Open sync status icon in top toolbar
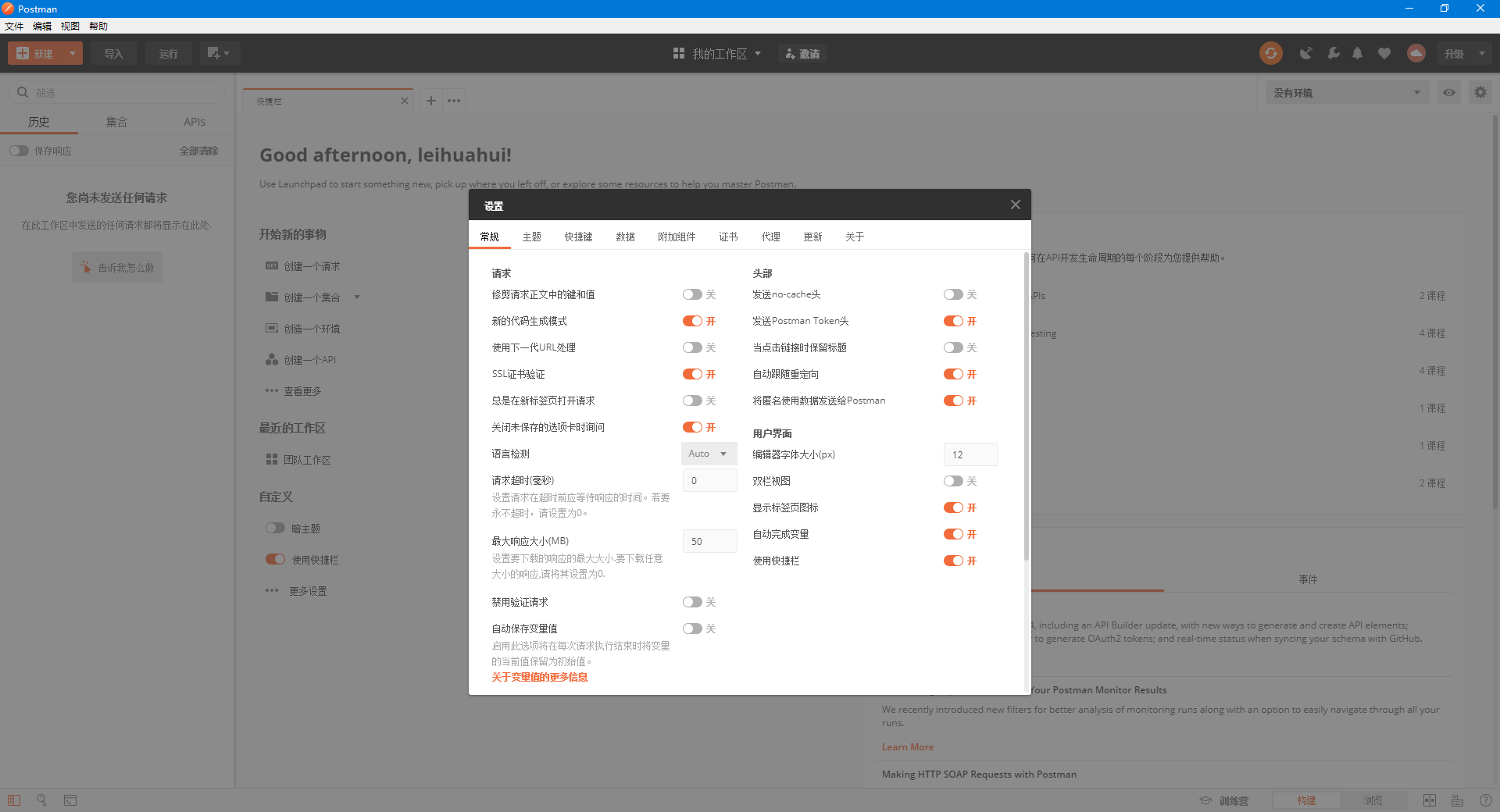 [1270, 53]
